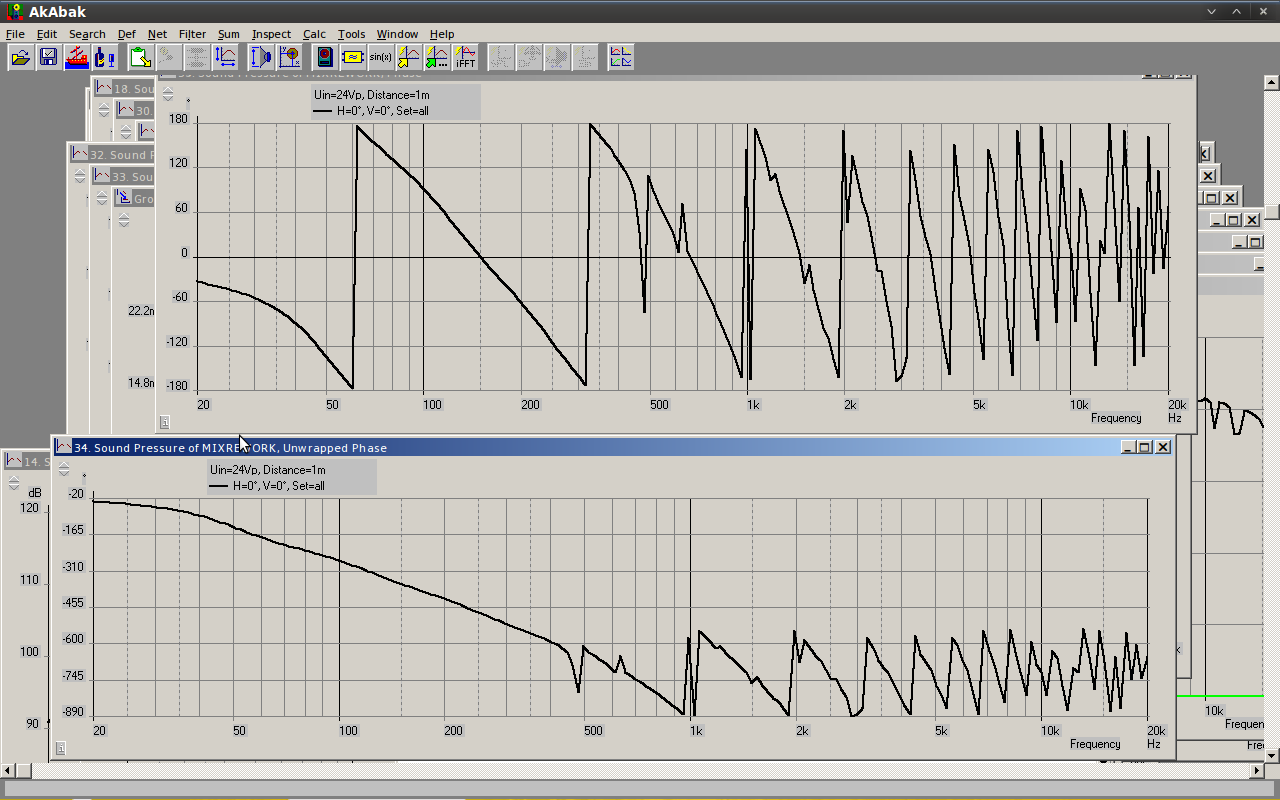Click the down chevron in AkAbak title bar
The height and width of the screenshot is (800, 1280).
pos(1212,11)
